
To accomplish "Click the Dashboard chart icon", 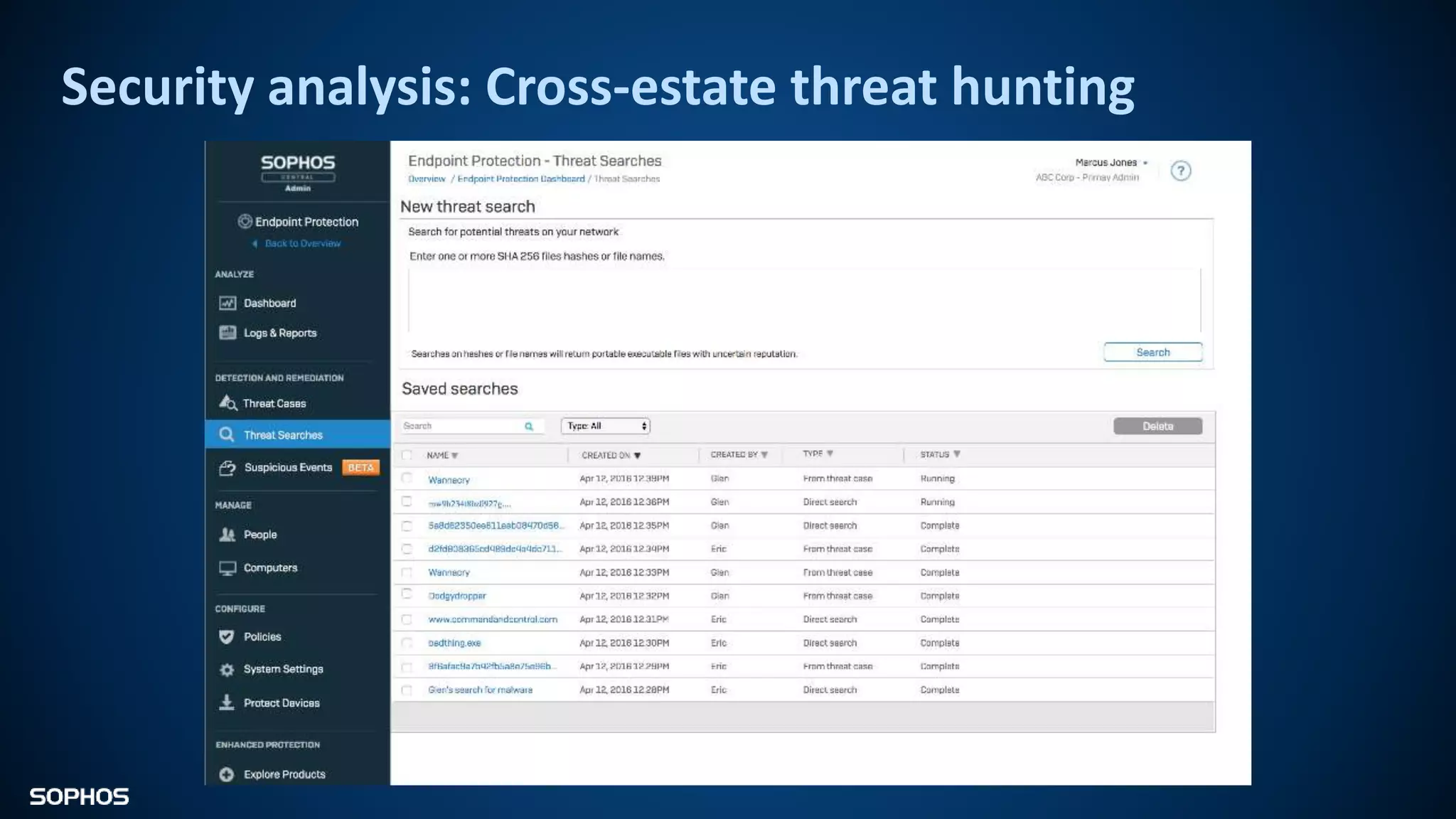I will (227, 304).
